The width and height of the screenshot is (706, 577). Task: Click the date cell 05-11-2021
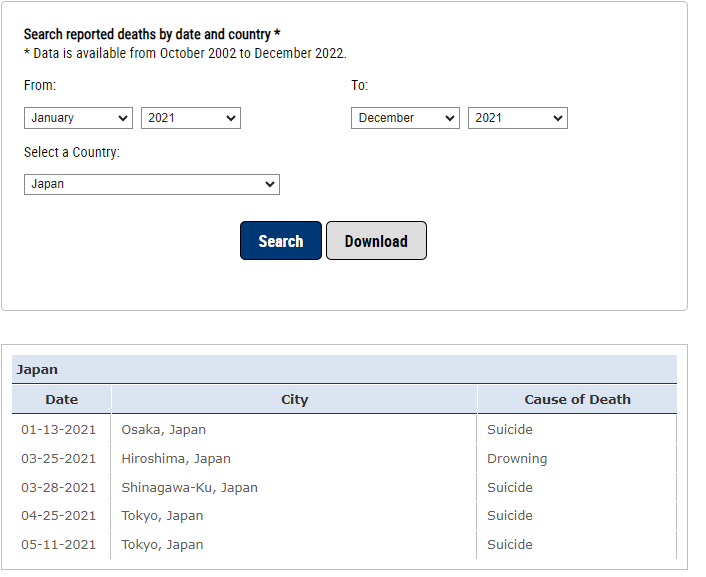(x=59, y=545)
